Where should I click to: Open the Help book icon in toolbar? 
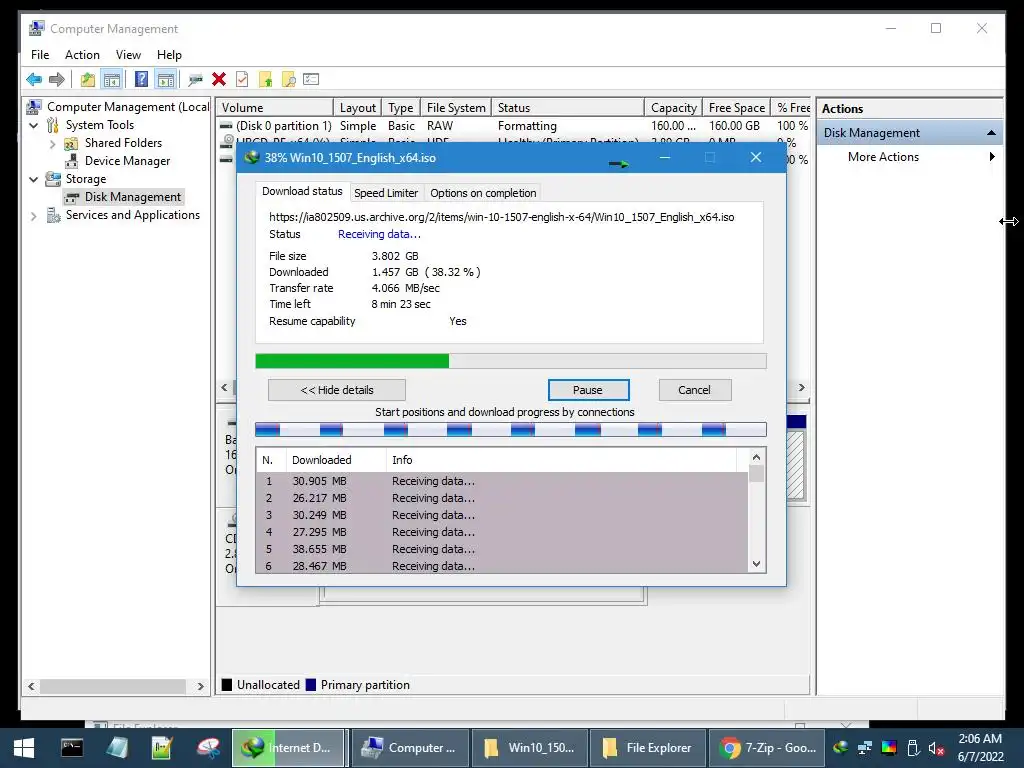[141, 80]
